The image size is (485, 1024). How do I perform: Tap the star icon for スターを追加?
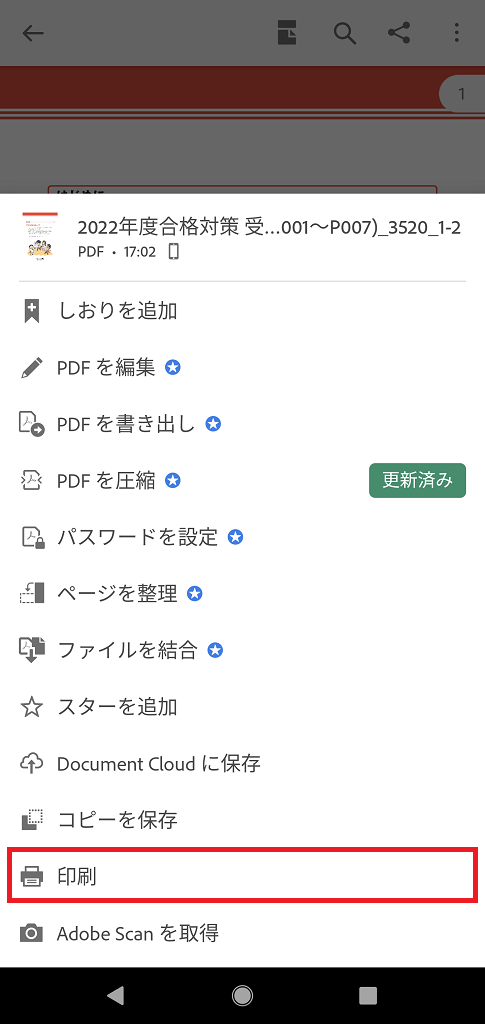31,707
